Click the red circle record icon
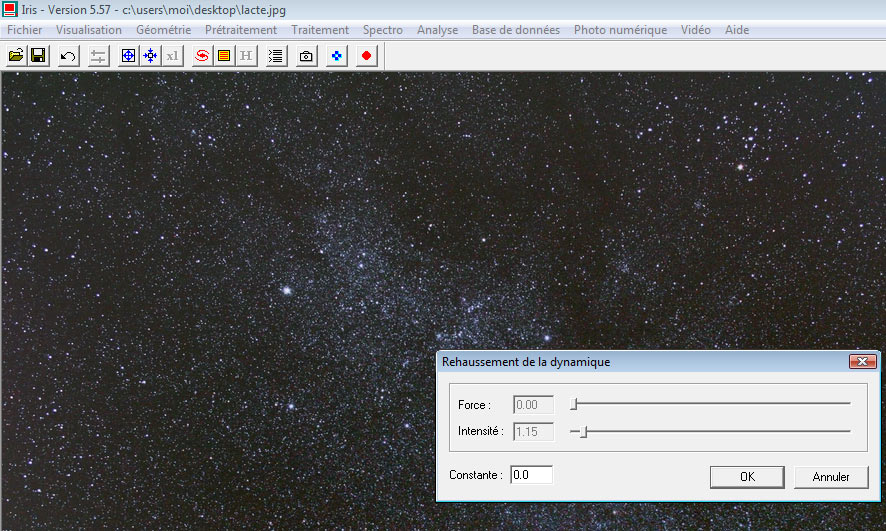The width and height of the screenshot is (886, 531). click(x=366, y=55)
